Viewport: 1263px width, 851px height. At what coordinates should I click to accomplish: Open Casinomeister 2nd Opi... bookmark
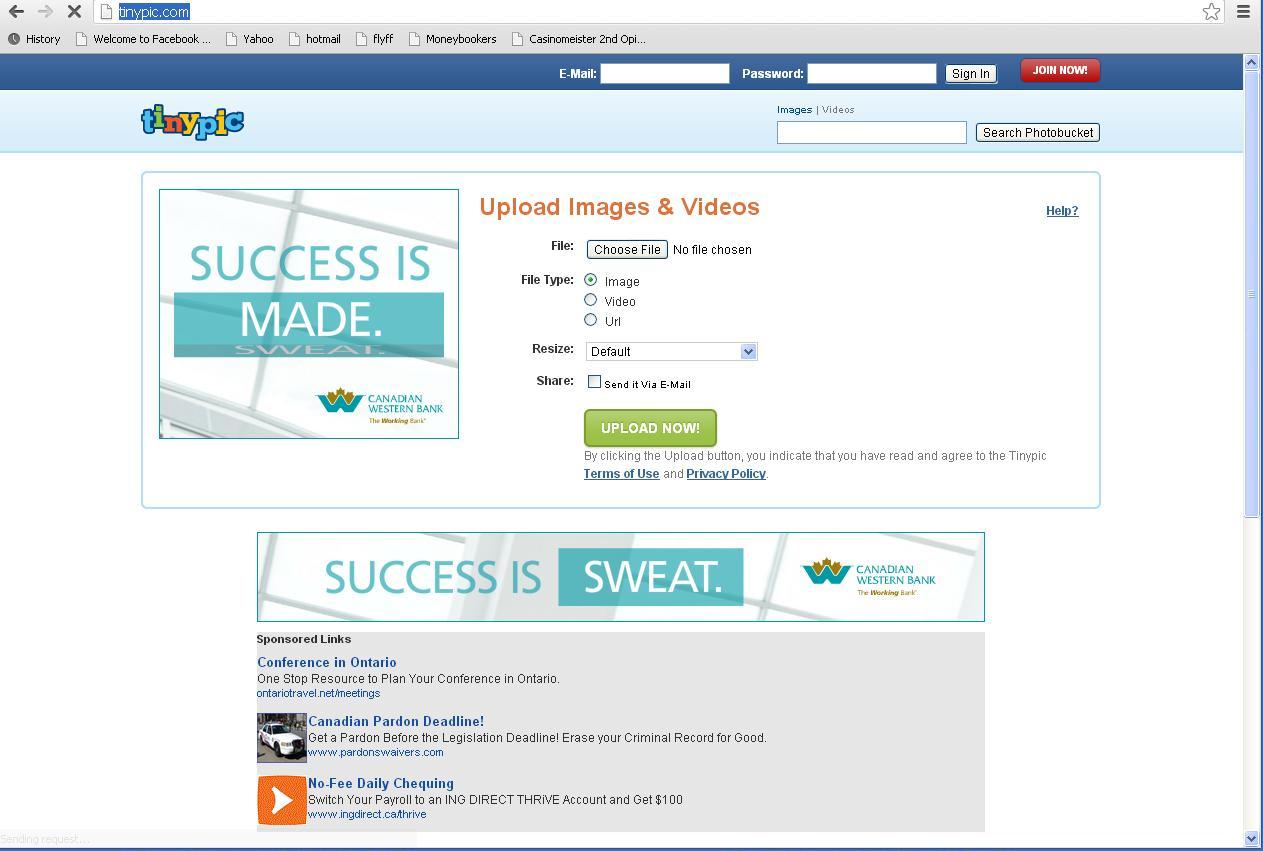(578, 39)
